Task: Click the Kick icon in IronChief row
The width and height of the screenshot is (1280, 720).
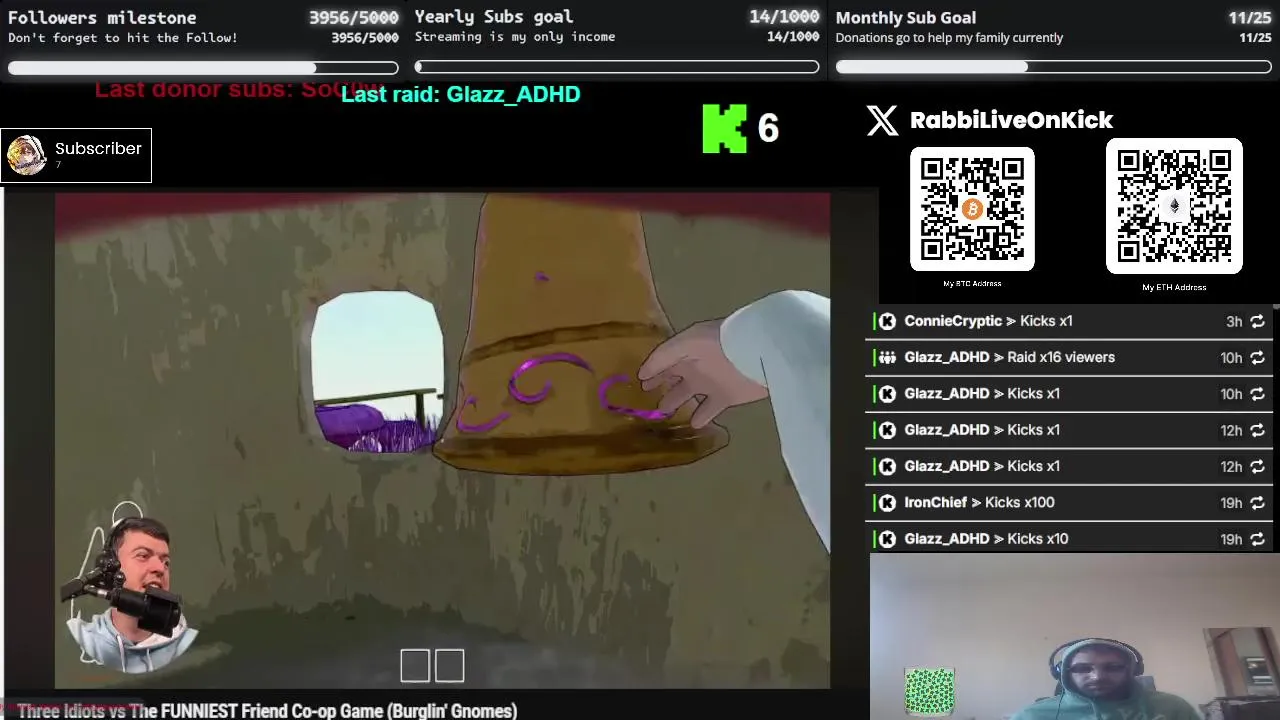Action: point(887,503)
